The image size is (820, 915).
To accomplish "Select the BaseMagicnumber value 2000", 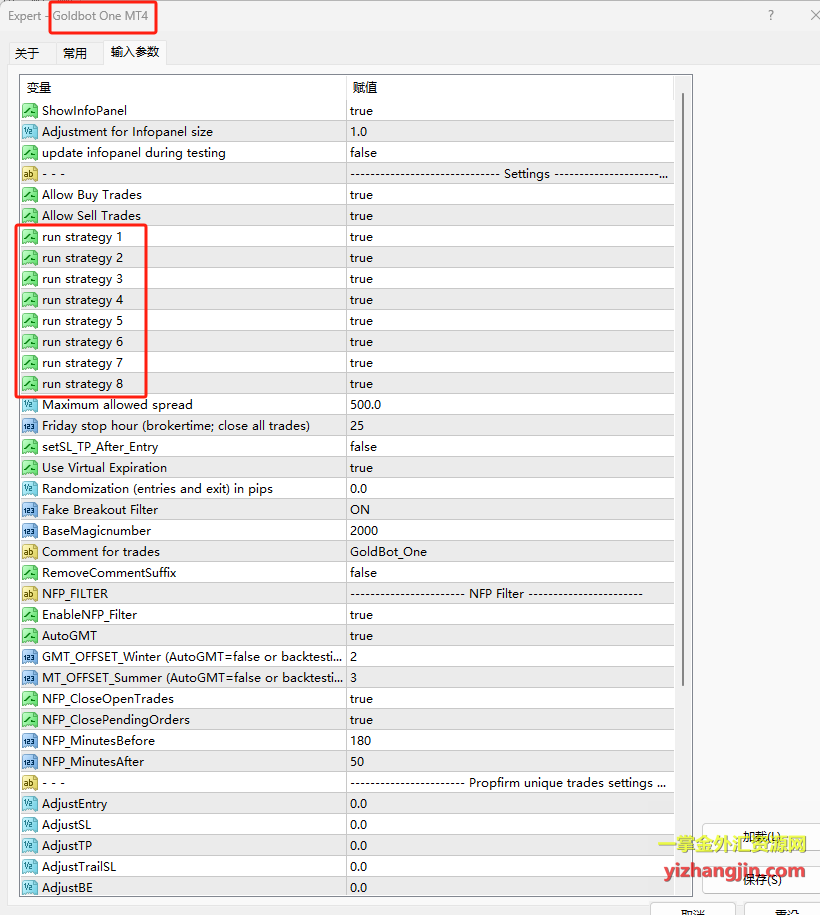I will pyautogui.click(x=364, y=530).
